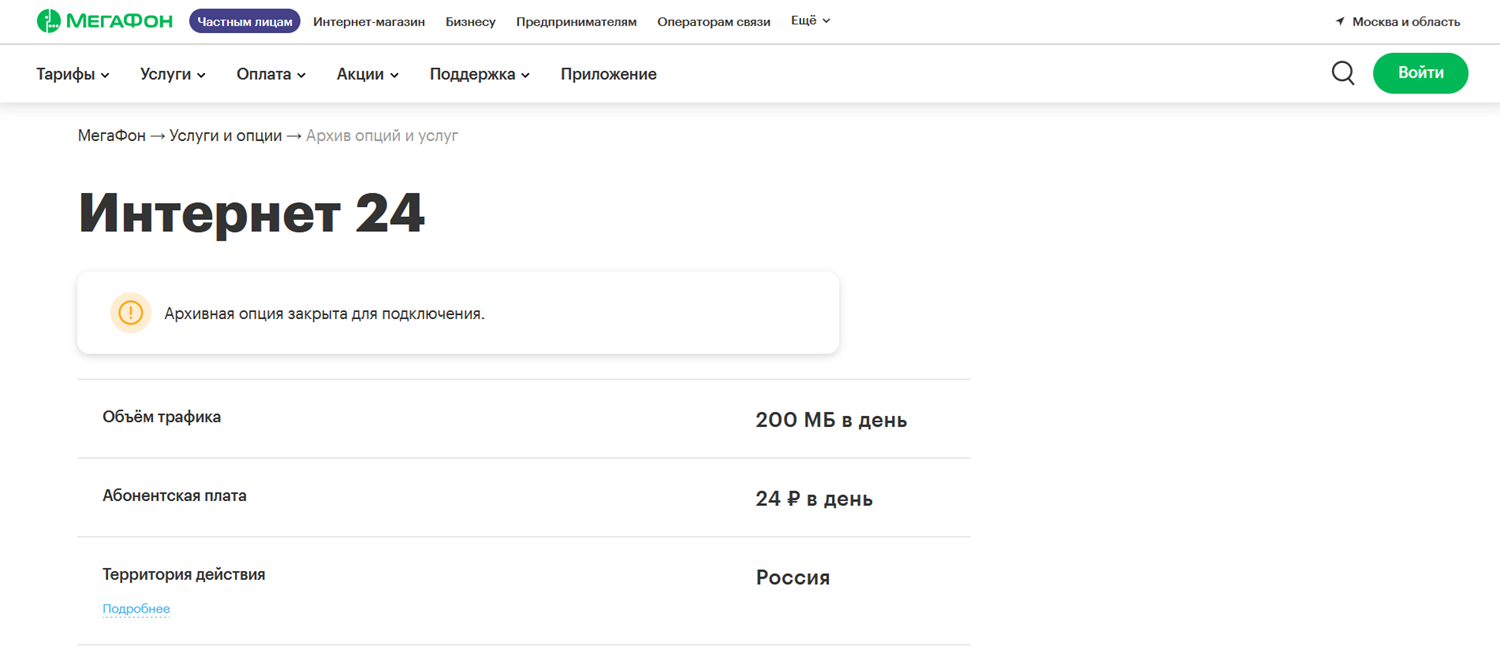Viewport: 1500px width, 657px height.
Task: Expand the Ещё dropdown
Action: click(811, 21)
